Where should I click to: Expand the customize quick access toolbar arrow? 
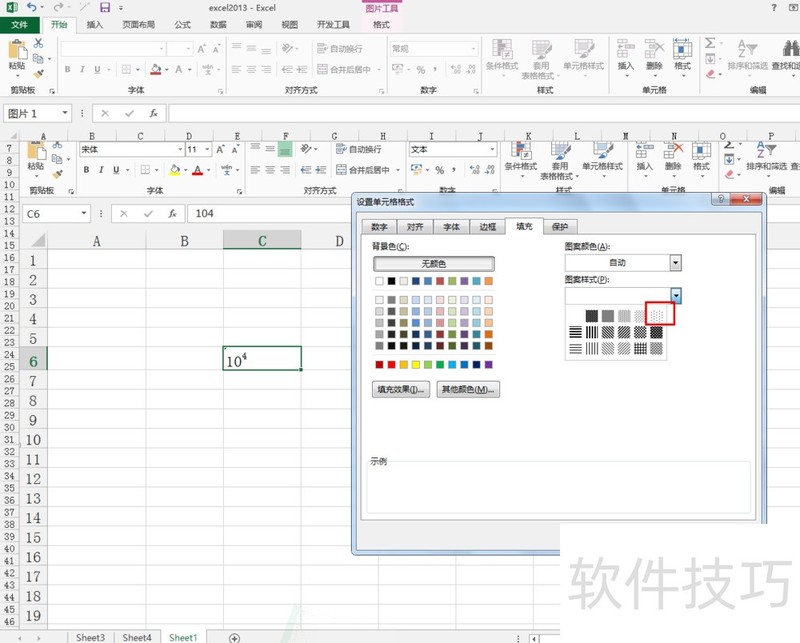point(121,8)
